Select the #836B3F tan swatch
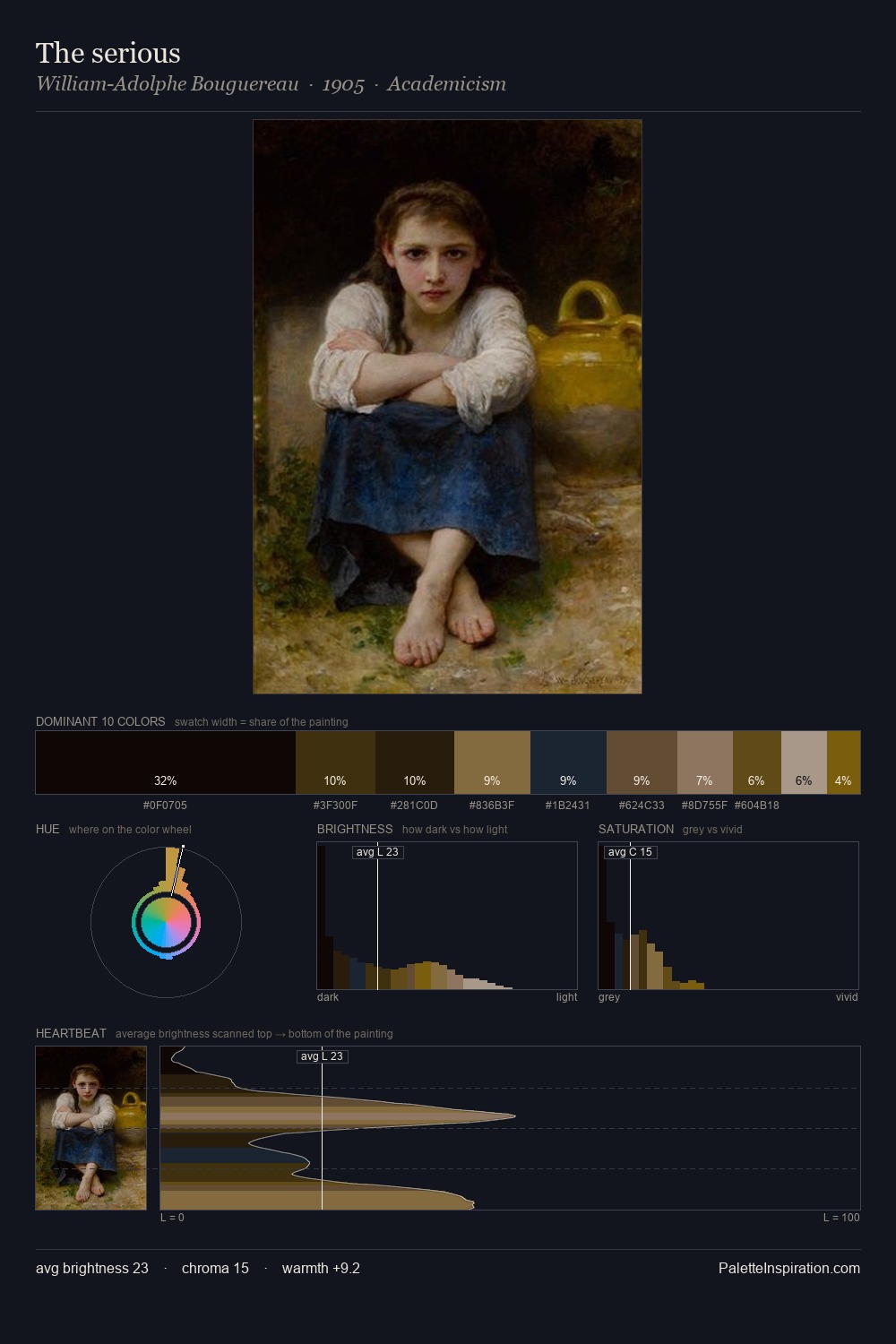896x1344 pixels. pos(492,762)
